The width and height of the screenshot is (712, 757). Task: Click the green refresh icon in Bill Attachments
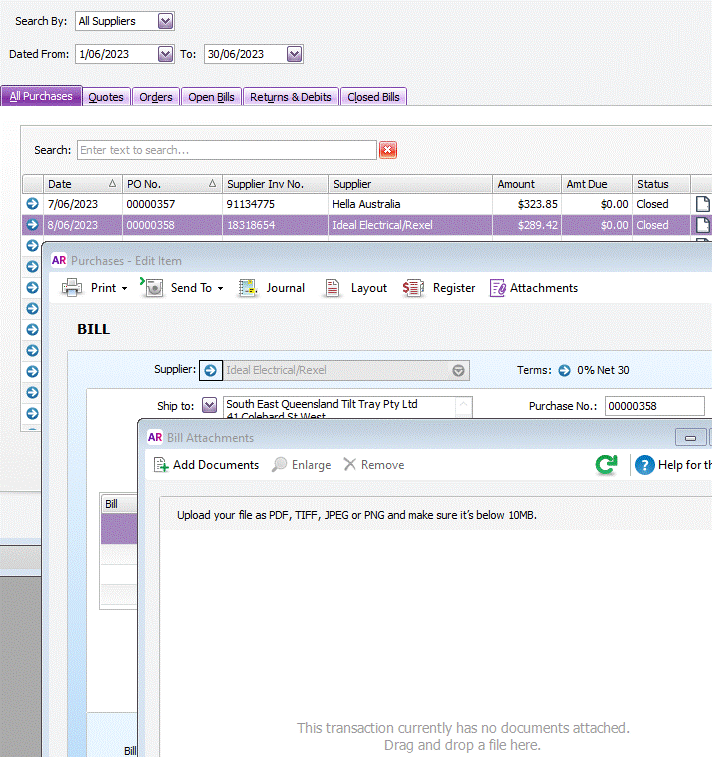point(606,465)
